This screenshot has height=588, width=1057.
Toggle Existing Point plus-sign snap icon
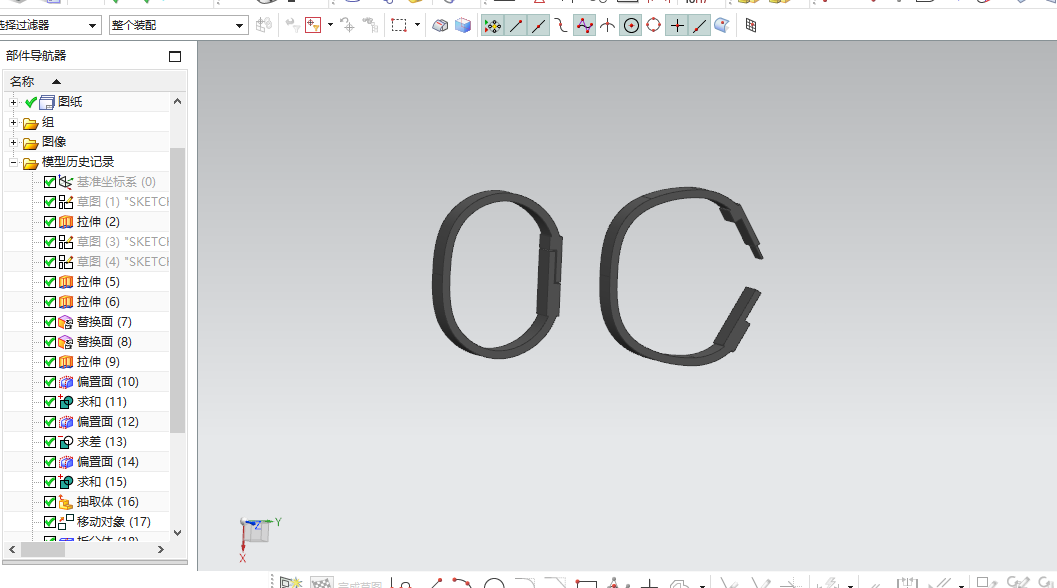point(677,26)
